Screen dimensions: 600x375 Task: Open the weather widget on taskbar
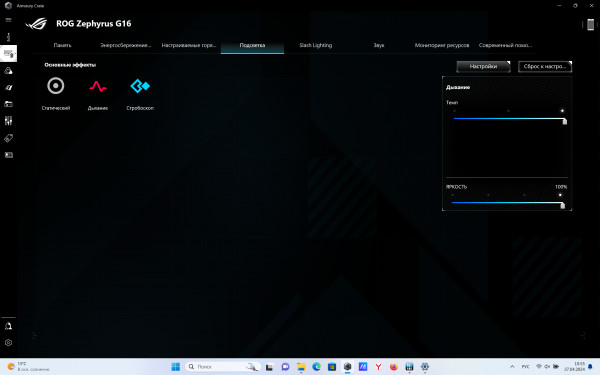click(x=29, y=367)
